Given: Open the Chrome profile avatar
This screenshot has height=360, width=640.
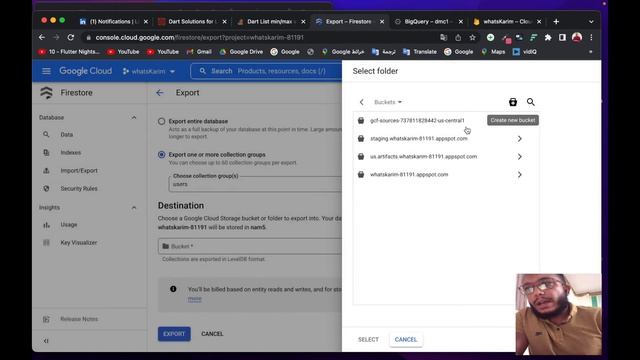Looking at the screenshot, I should [x=576, y=38].
